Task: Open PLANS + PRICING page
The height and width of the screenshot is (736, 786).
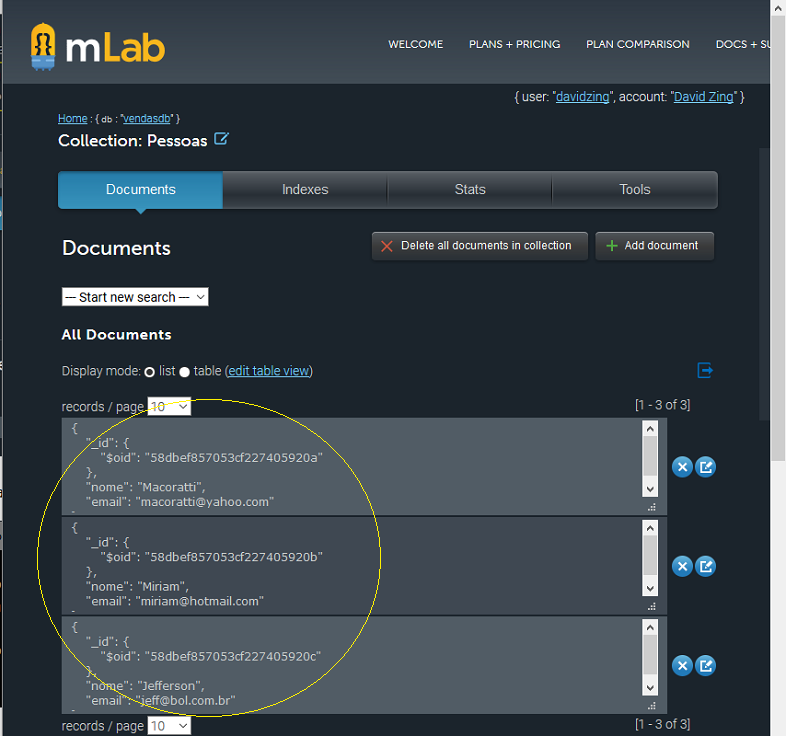Action: pos(514,44)
